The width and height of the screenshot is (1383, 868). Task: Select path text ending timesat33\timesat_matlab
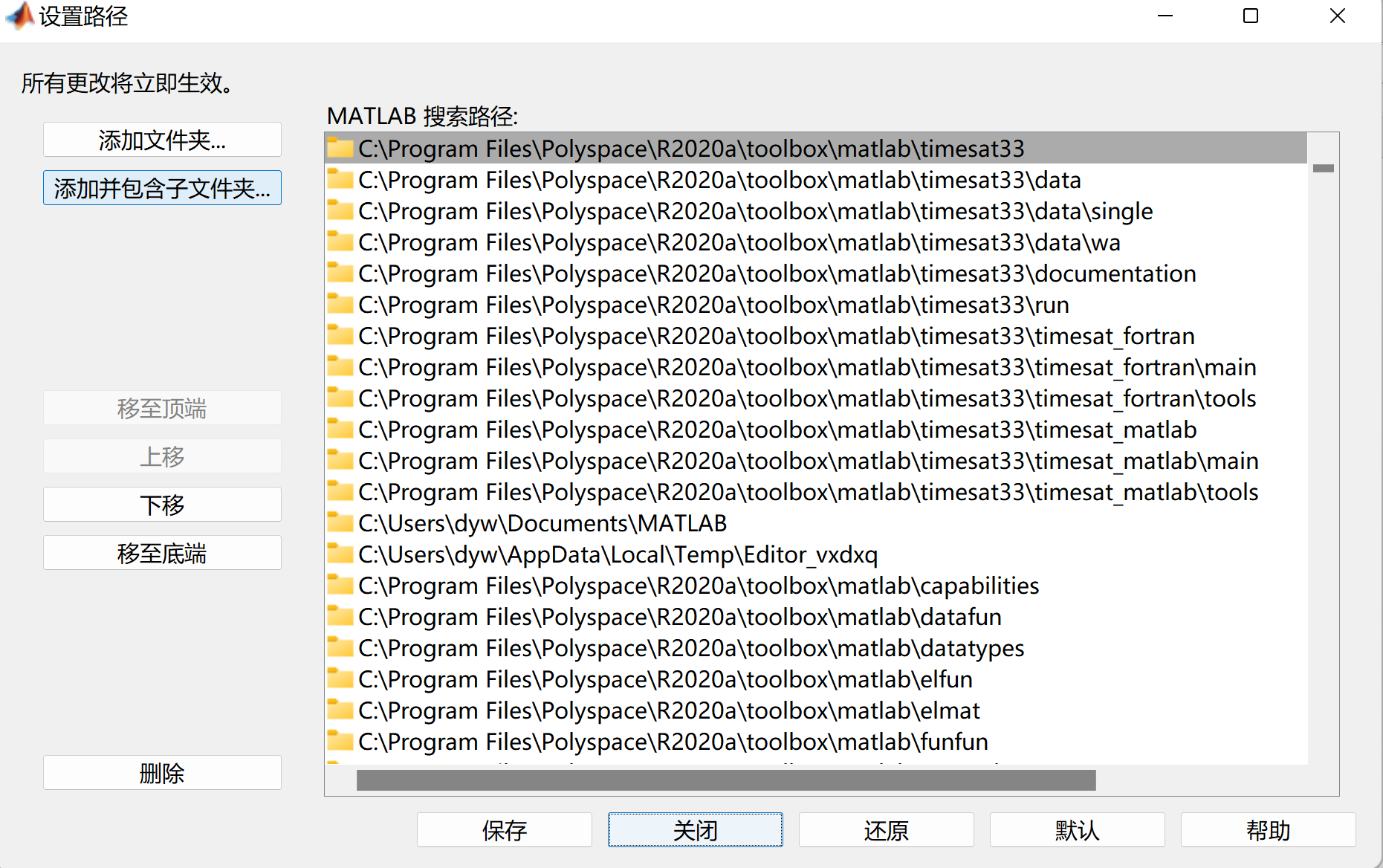point(777,430)
